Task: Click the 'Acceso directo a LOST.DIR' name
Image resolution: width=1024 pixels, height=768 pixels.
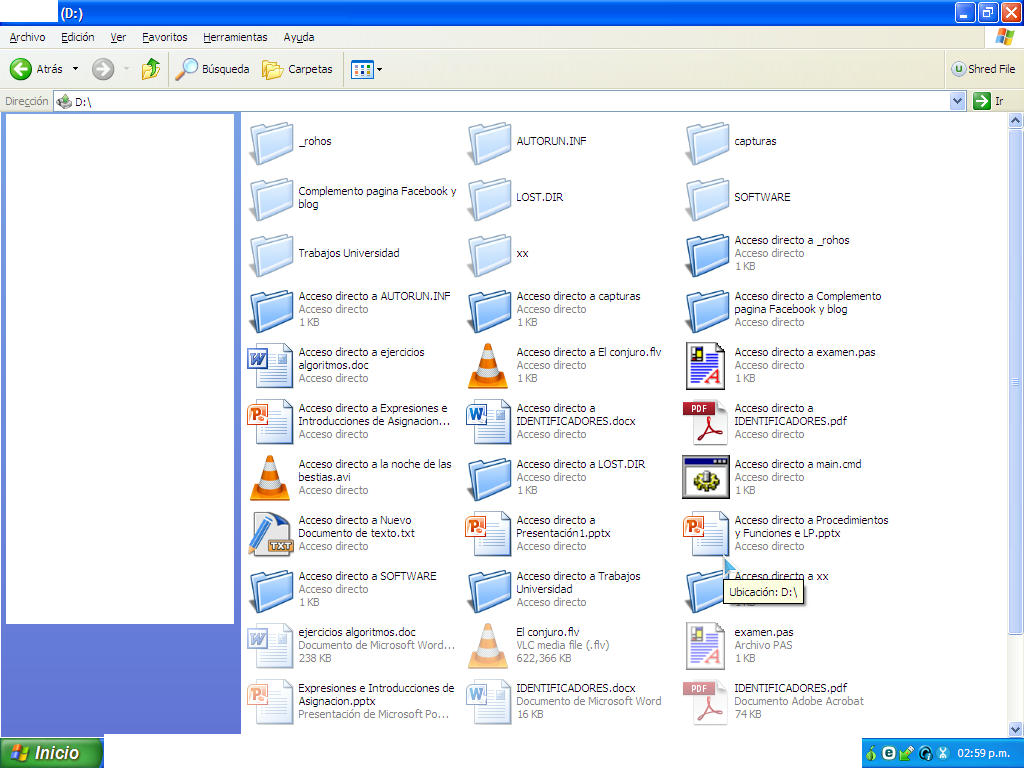Action: [x=581, y=464]
